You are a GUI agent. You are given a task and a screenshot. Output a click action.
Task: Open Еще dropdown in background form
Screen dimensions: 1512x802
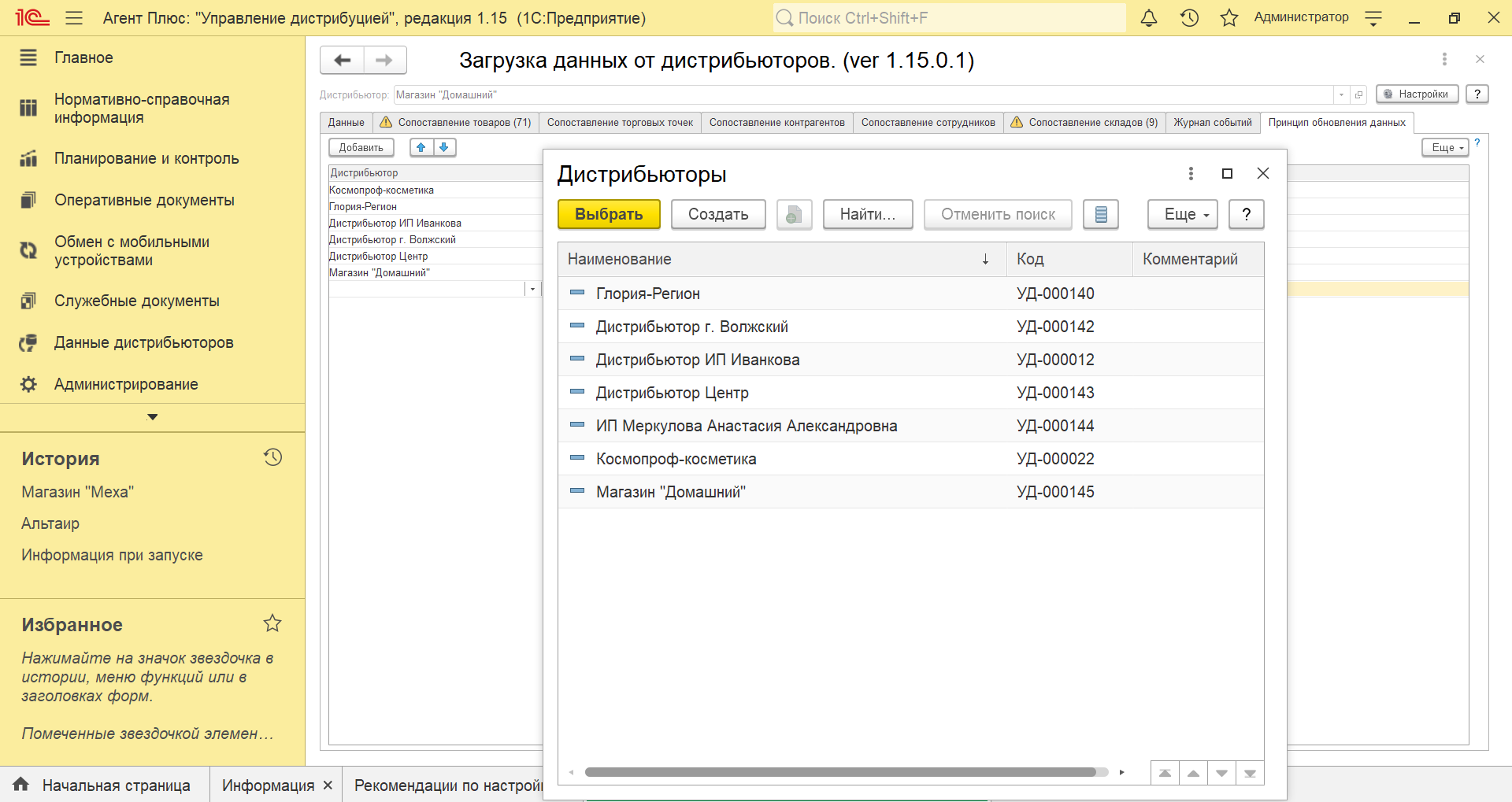click(1445, 147)
